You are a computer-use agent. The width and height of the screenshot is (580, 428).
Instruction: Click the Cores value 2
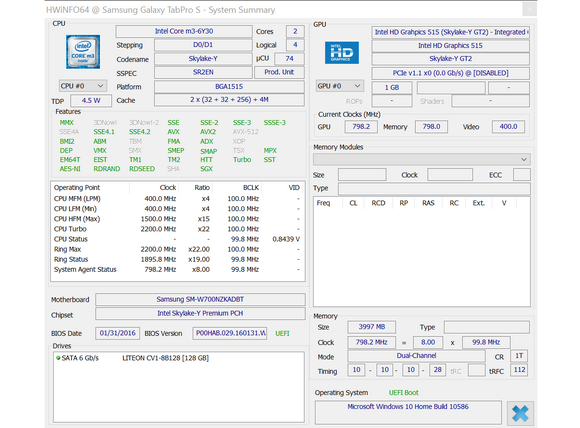pyautogui.click(x=295, y=31)
